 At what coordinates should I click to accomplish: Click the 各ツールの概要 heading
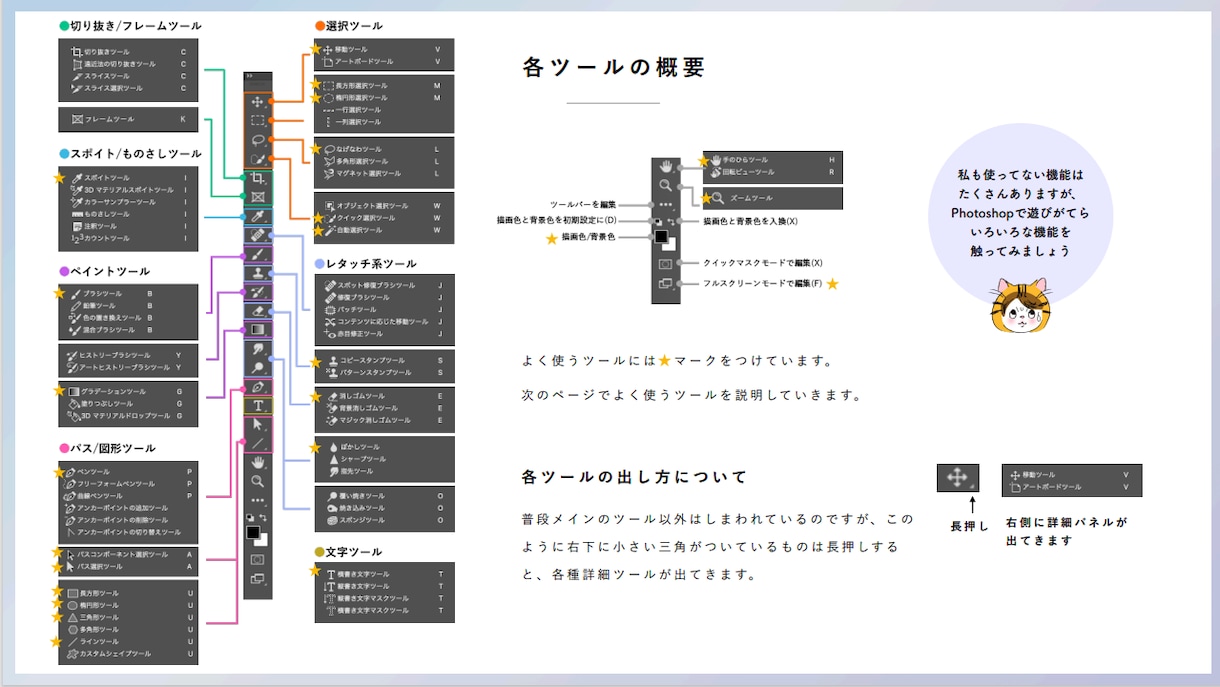tap(613, 67)
